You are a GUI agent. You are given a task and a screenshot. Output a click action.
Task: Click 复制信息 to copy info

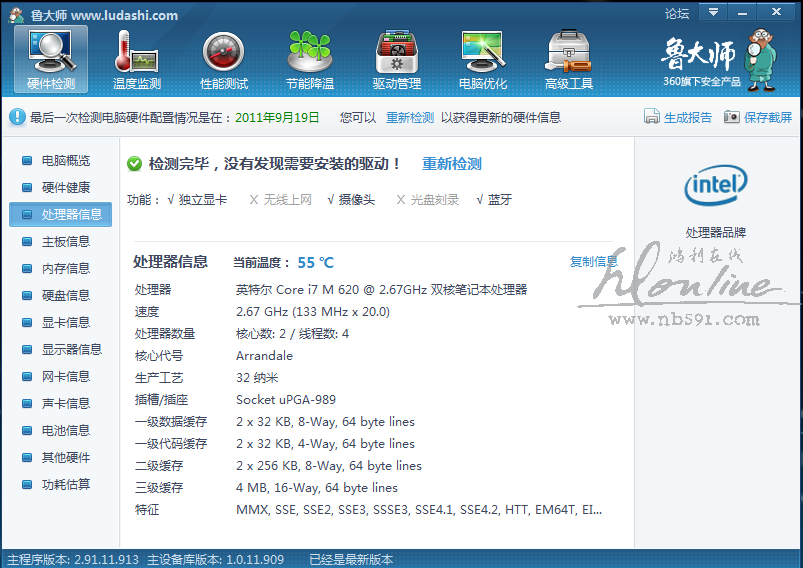(594, 262)
